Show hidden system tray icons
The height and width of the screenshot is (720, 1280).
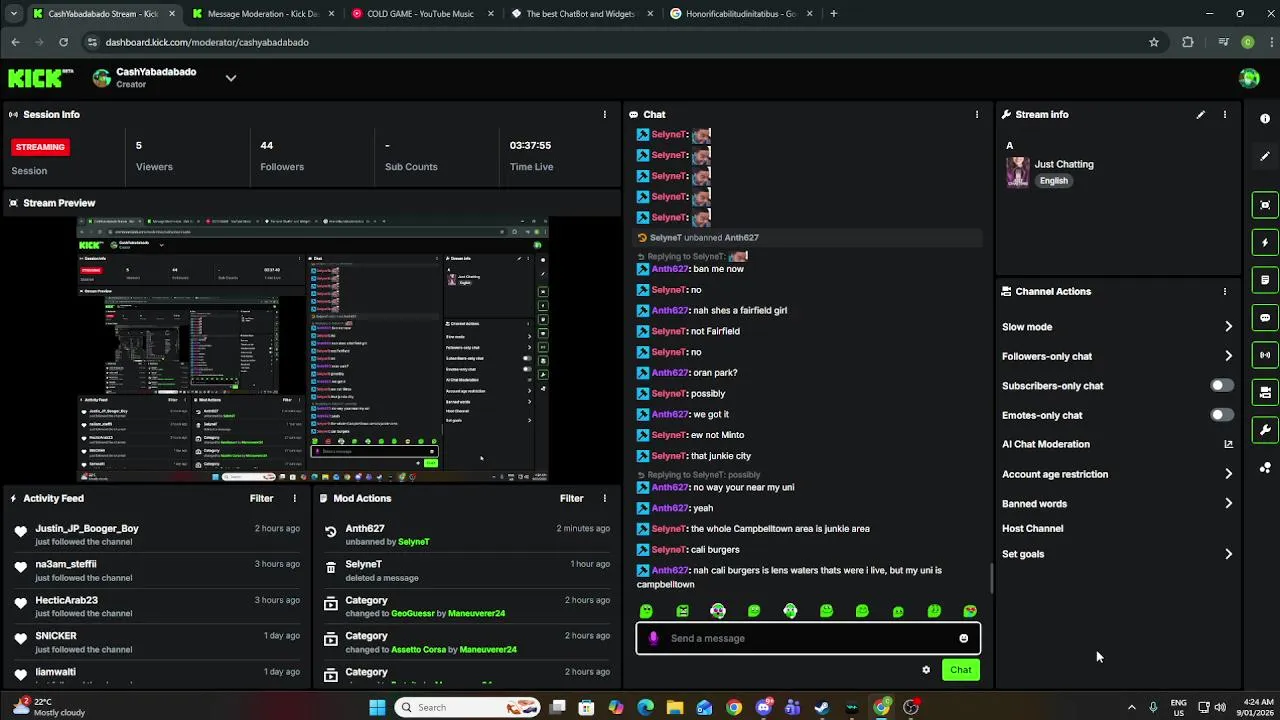(x=1131, y=707)
